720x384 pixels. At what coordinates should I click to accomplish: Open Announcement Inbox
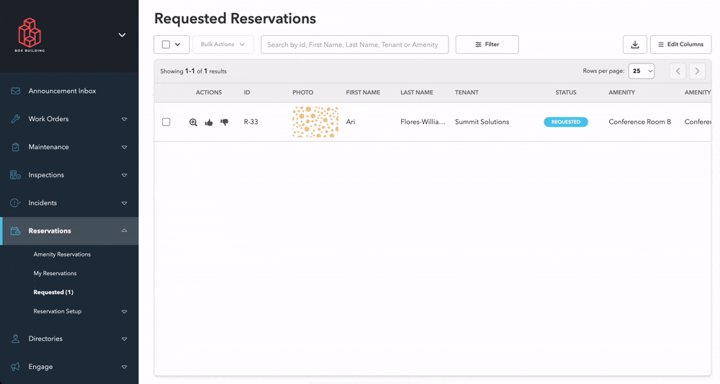click(62, 91)
